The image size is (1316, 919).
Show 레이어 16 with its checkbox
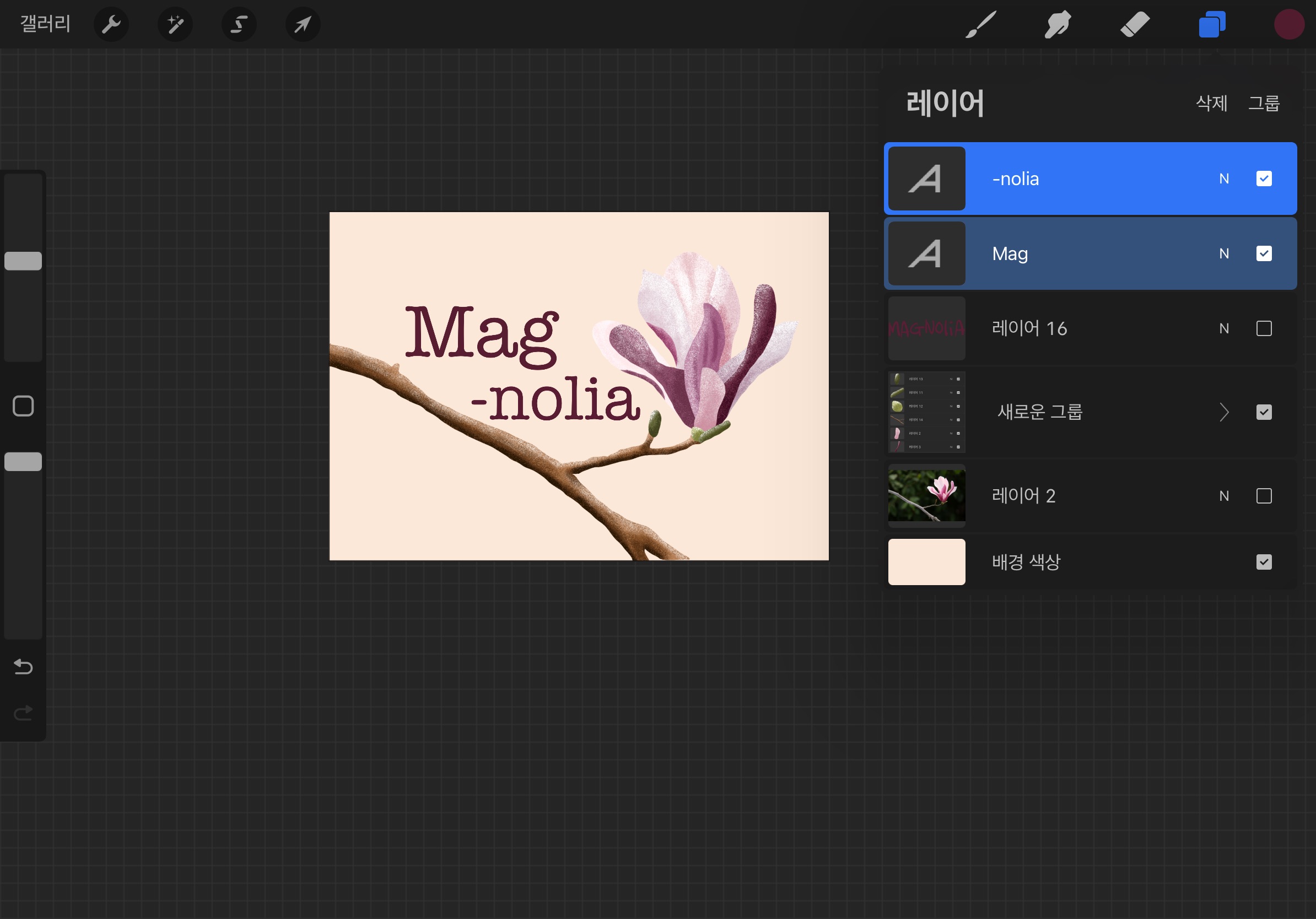pos(1264,328)
